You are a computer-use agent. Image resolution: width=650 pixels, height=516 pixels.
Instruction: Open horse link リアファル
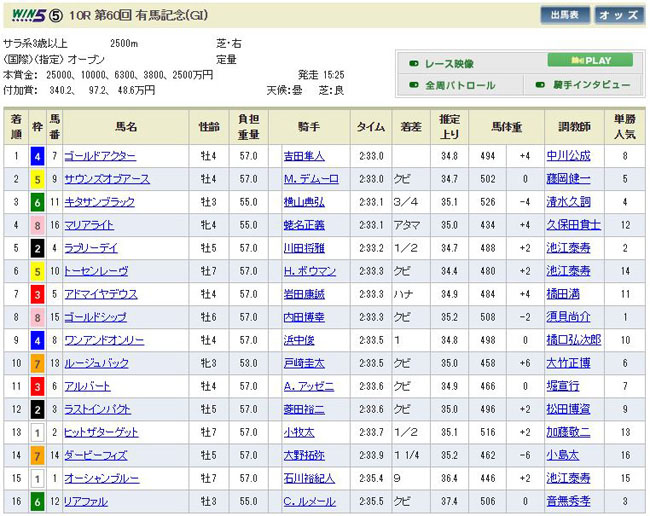[x=89, y=501]
